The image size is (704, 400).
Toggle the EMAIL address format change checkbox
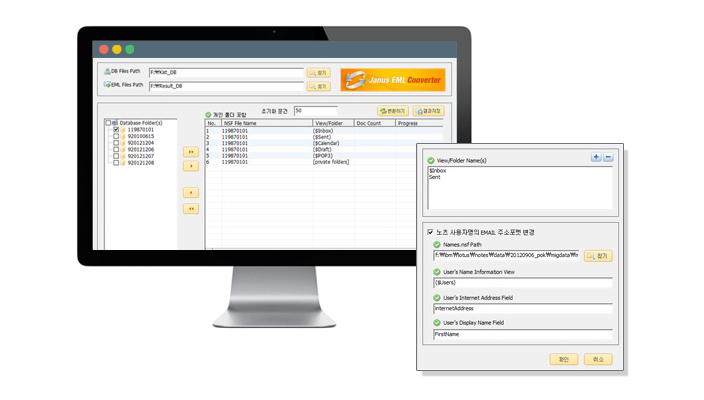tap(430, 232)
